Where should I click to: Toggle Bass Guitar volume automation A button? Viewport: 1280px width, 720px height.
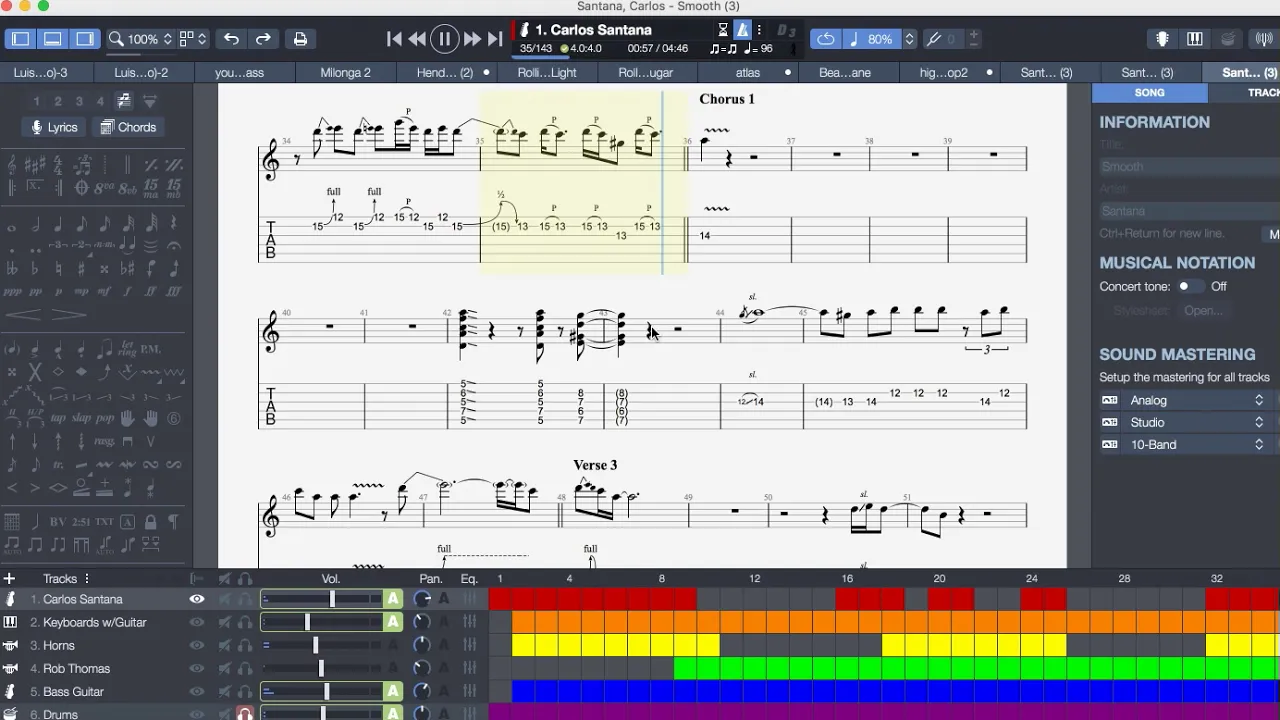393,691
